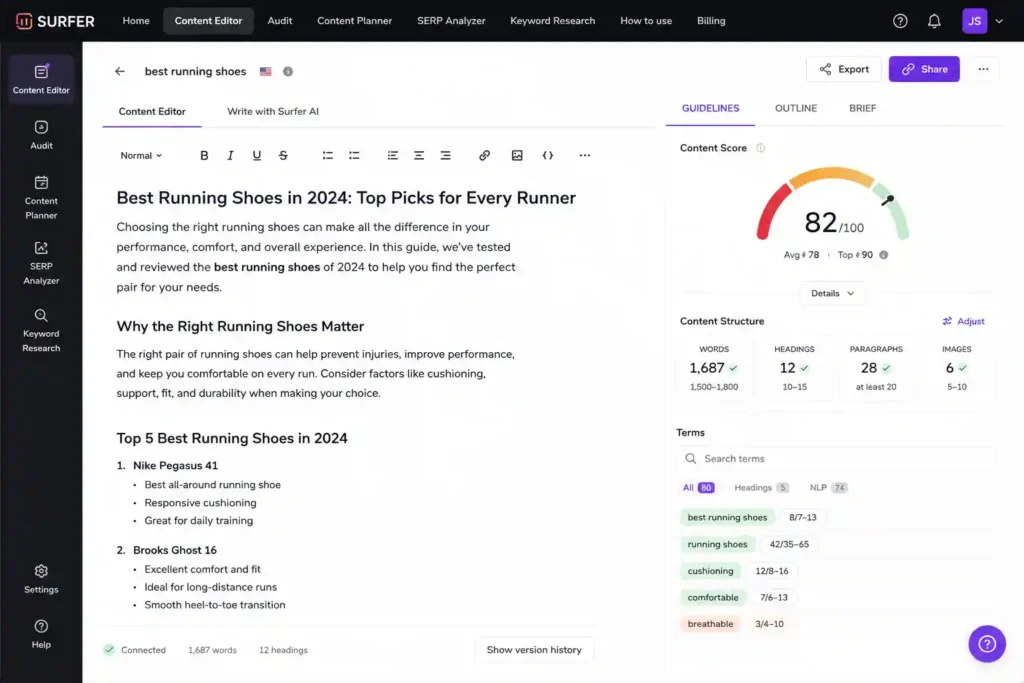Open more toolbar options ellipsis
The height and width of the screenshot is (683, 1024).
pos(584,155)
